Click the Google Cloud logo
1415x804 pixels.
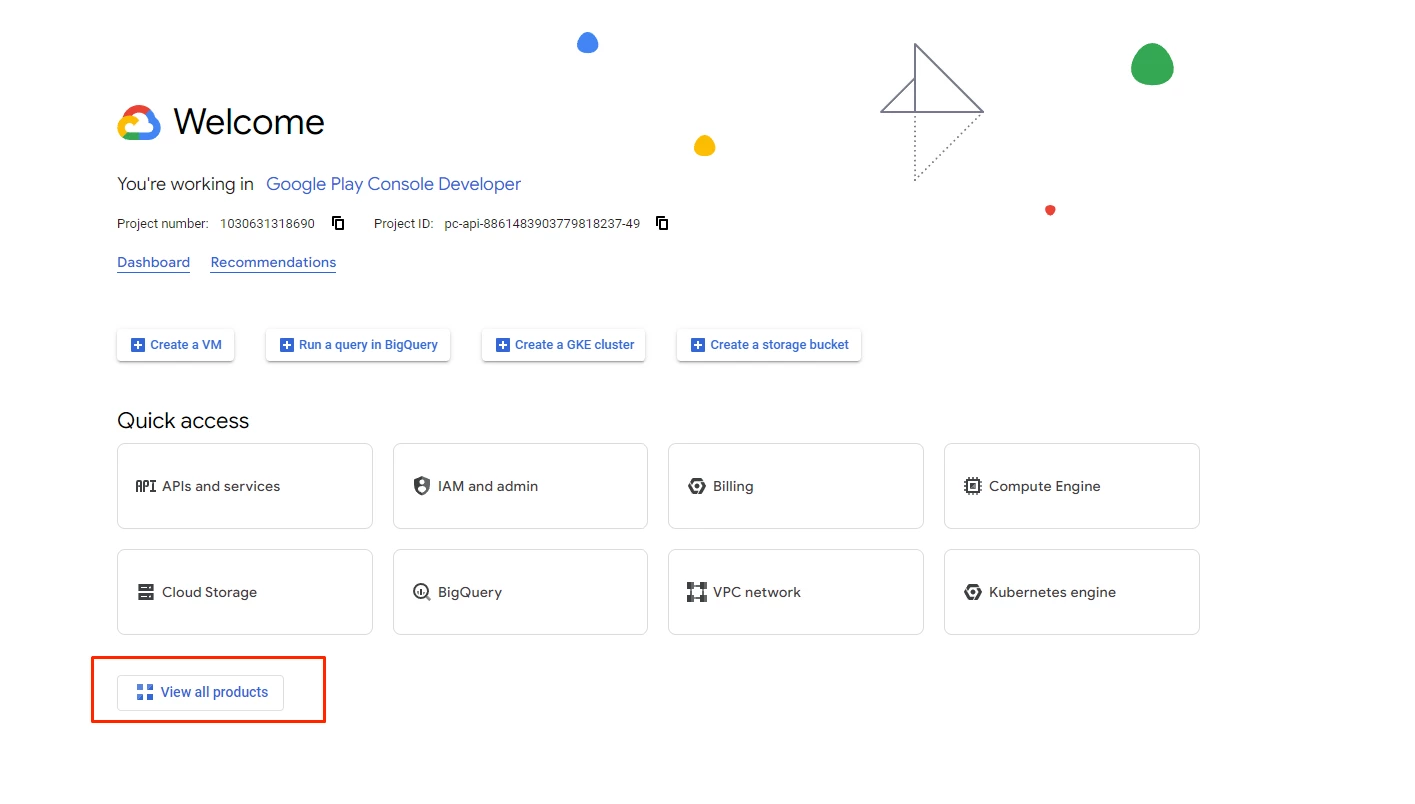point(139,123)
